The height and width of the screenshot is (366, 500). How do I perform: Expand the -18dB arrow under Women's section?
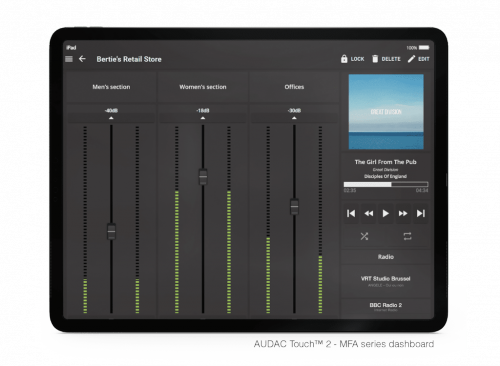tap(203, 118)
